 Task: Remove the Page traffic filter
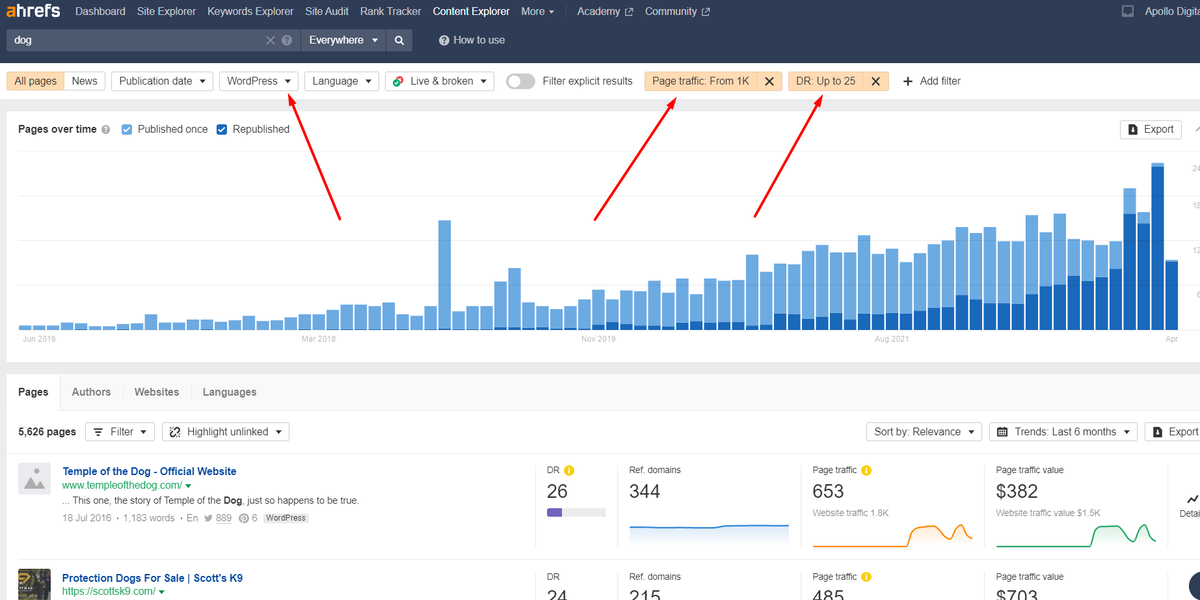pyautogui.click(x=769, y=81)
